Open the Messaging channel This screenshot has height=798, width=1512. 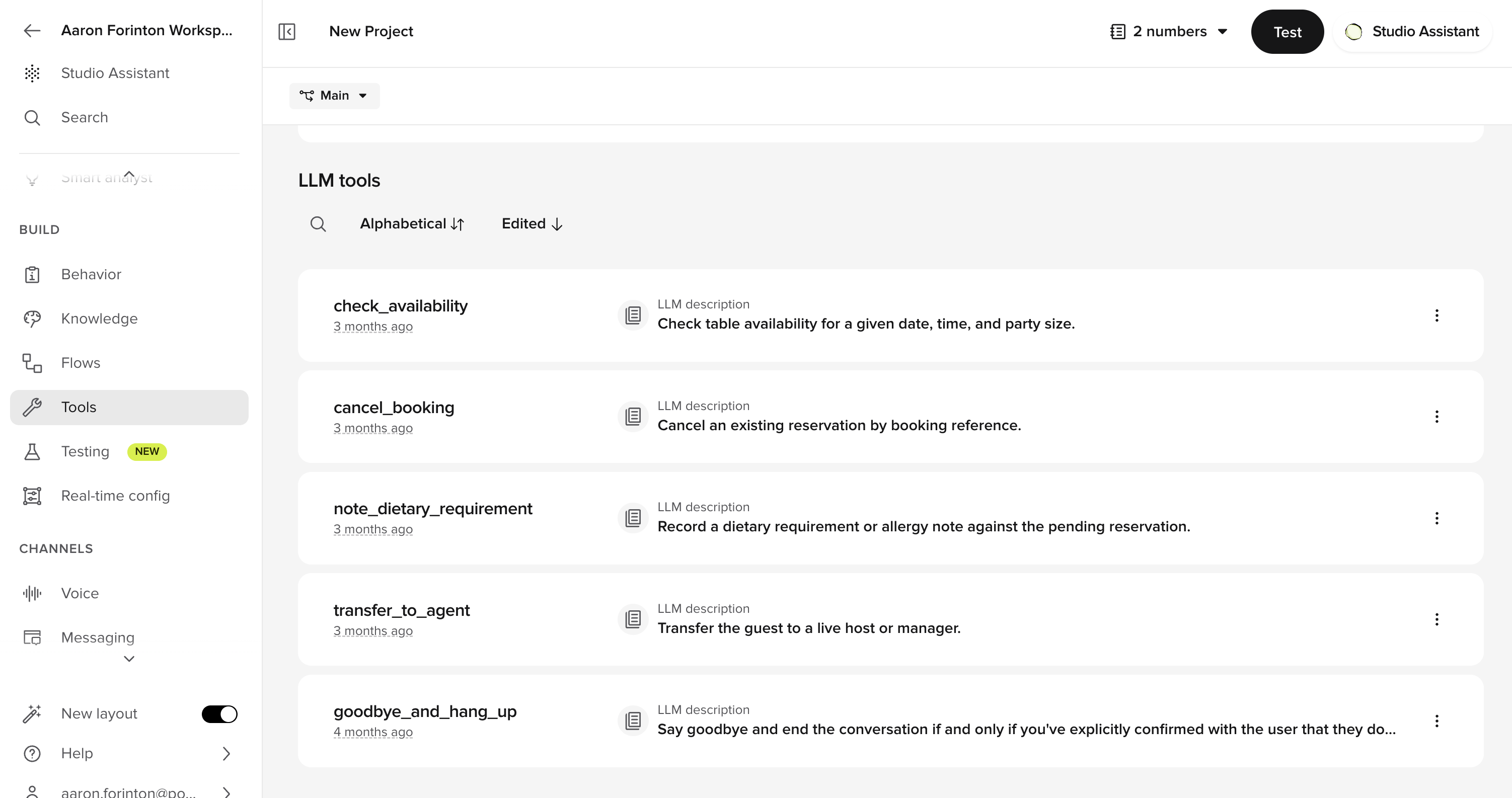129,637
